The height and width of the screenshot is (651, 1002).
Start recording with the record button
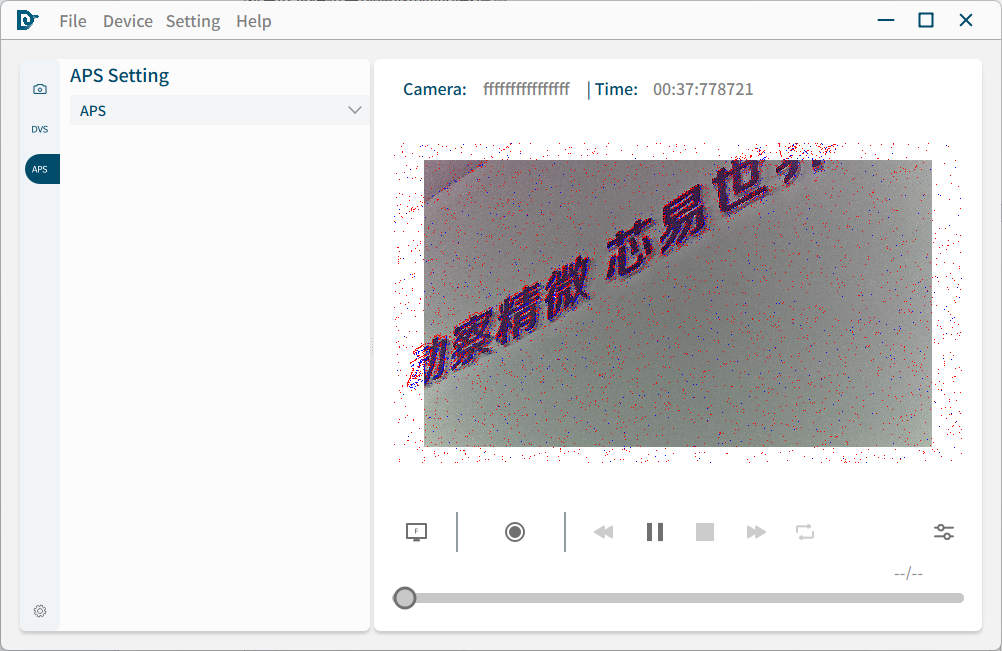pyautogui.click(x=514, y=532)
